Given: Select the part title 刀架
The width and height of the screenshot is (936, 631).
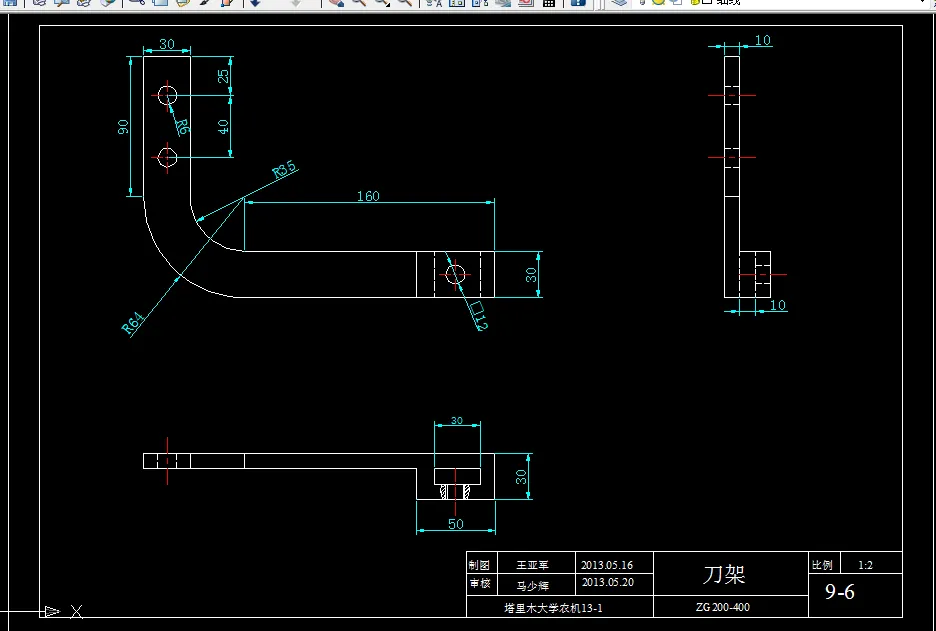Looking at the screenshot, I should (x=724, y=574).
